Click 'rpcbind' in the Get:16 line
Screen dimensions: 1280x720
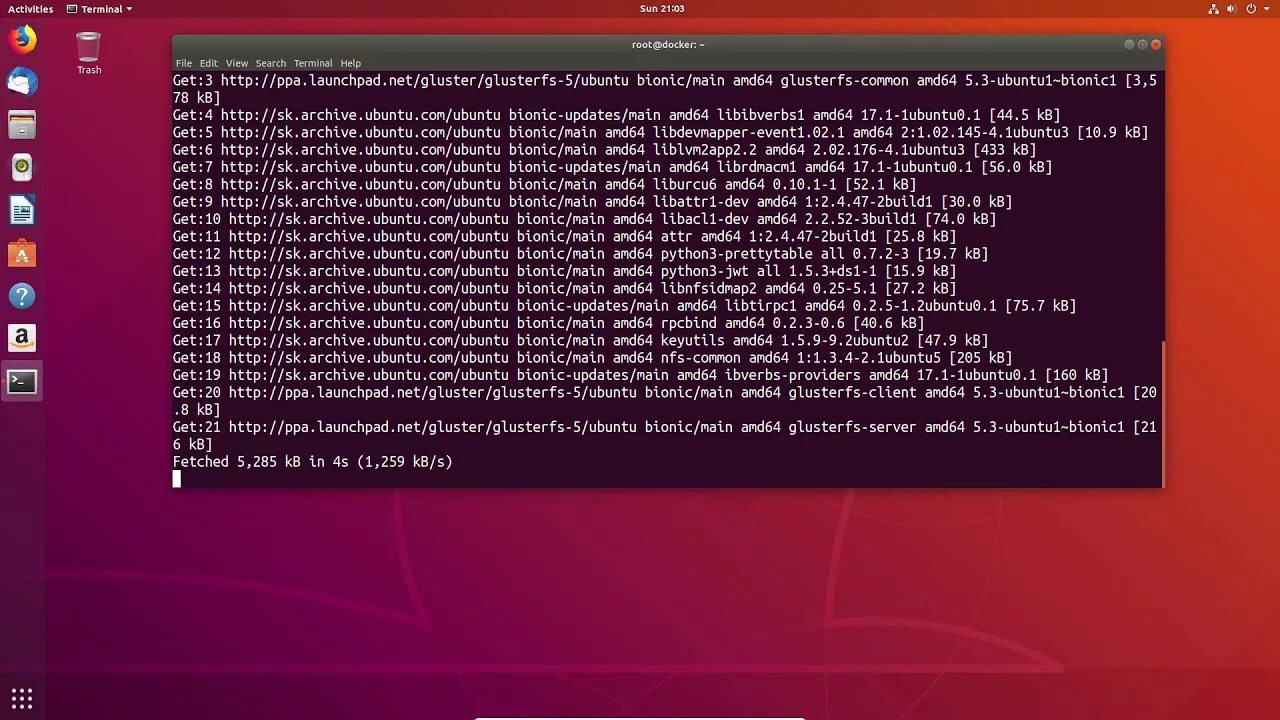pyautogui.click(x=688, y=323)
